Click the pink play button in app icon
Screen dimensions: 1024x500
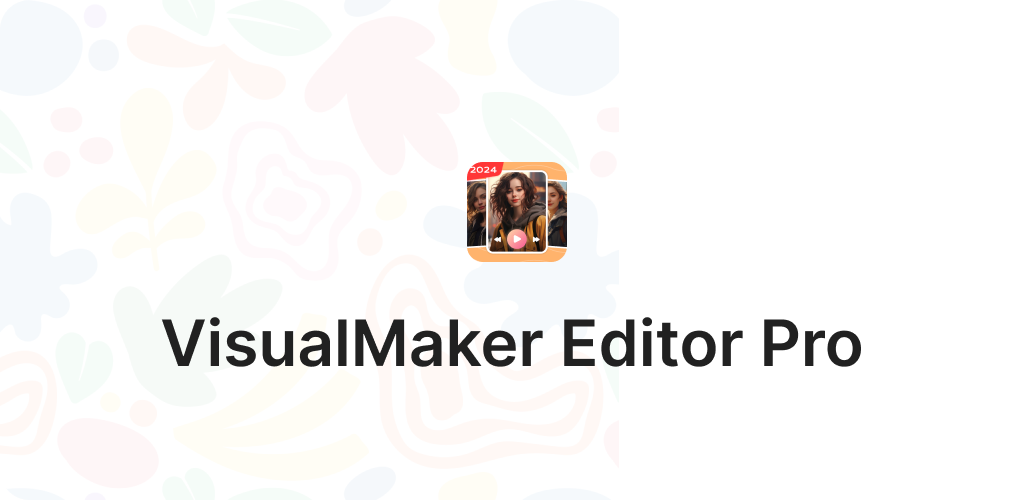click(517, 240)
